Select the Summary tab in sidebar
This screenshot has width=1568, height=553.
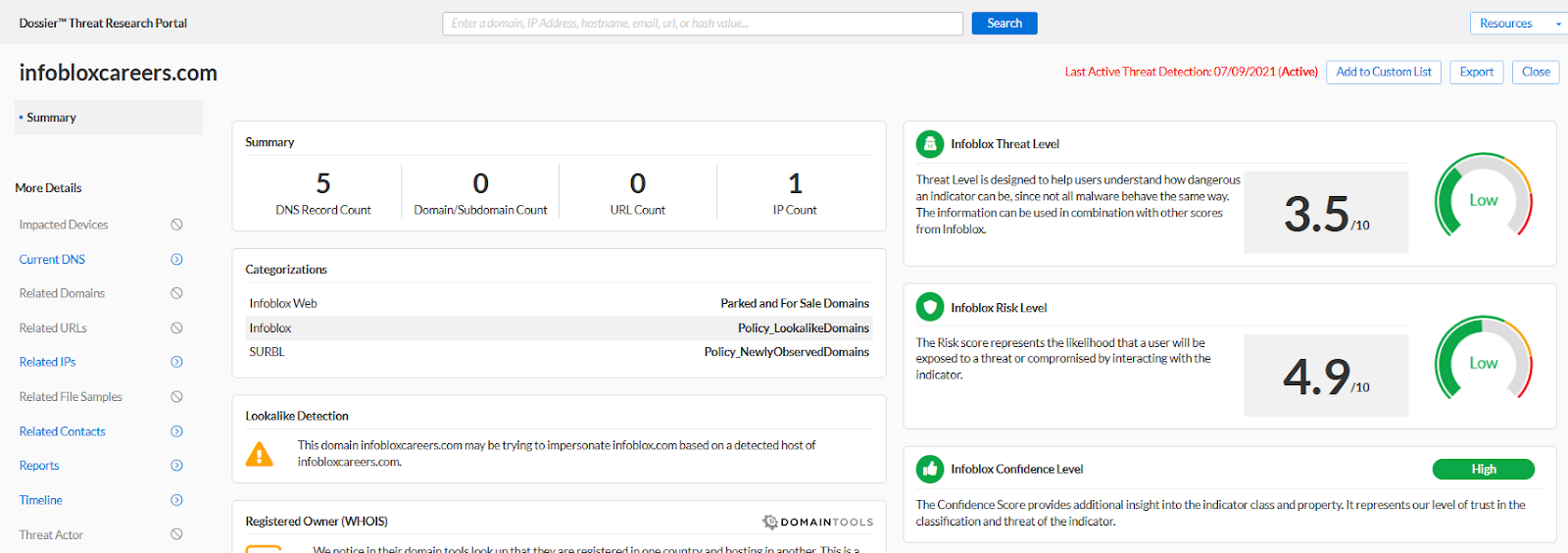pos(52,118)
